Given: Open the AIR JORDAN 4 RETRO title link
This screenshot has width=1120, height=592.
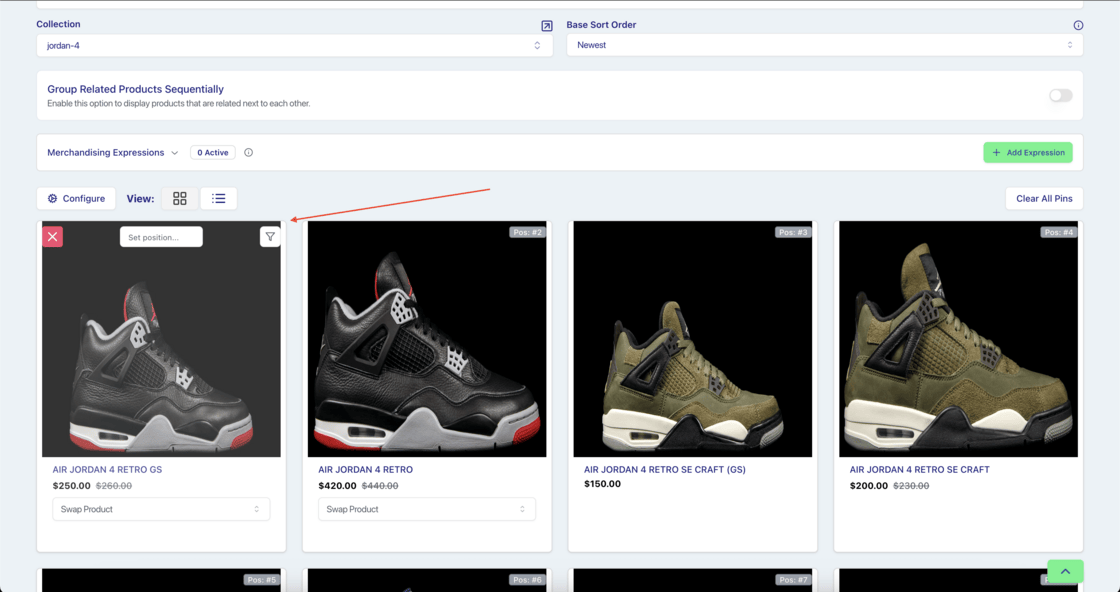Looking at the screenshot, I should pos(366,469).
